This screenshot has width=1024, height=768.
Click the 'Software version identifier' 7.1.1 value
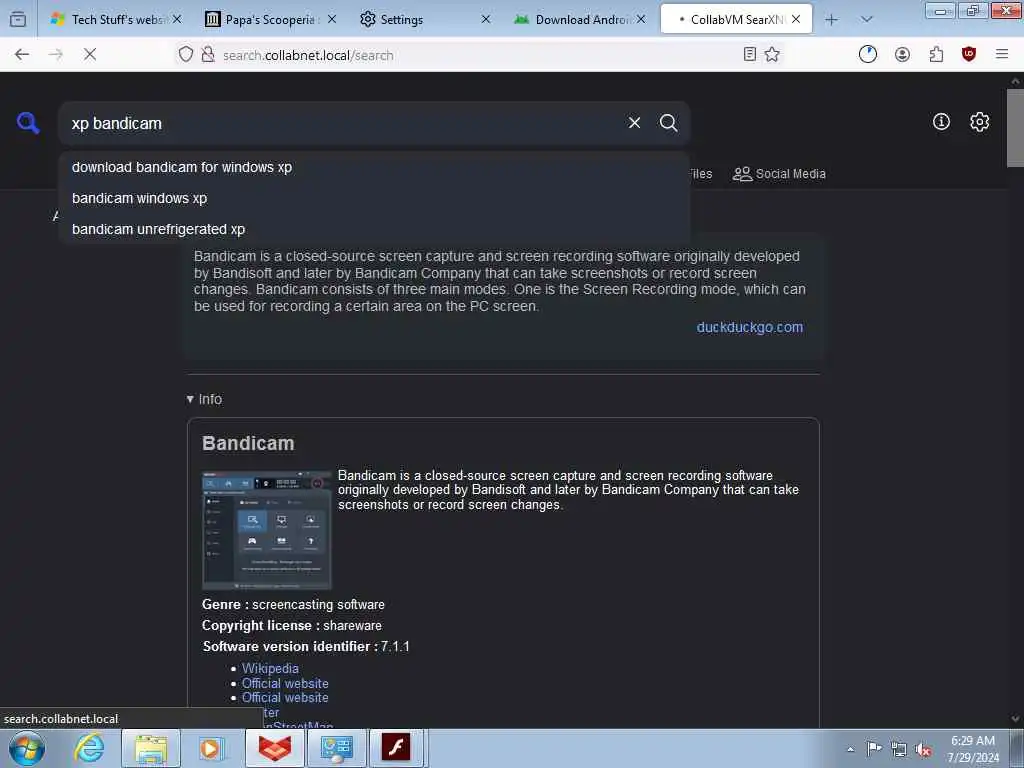395,647
